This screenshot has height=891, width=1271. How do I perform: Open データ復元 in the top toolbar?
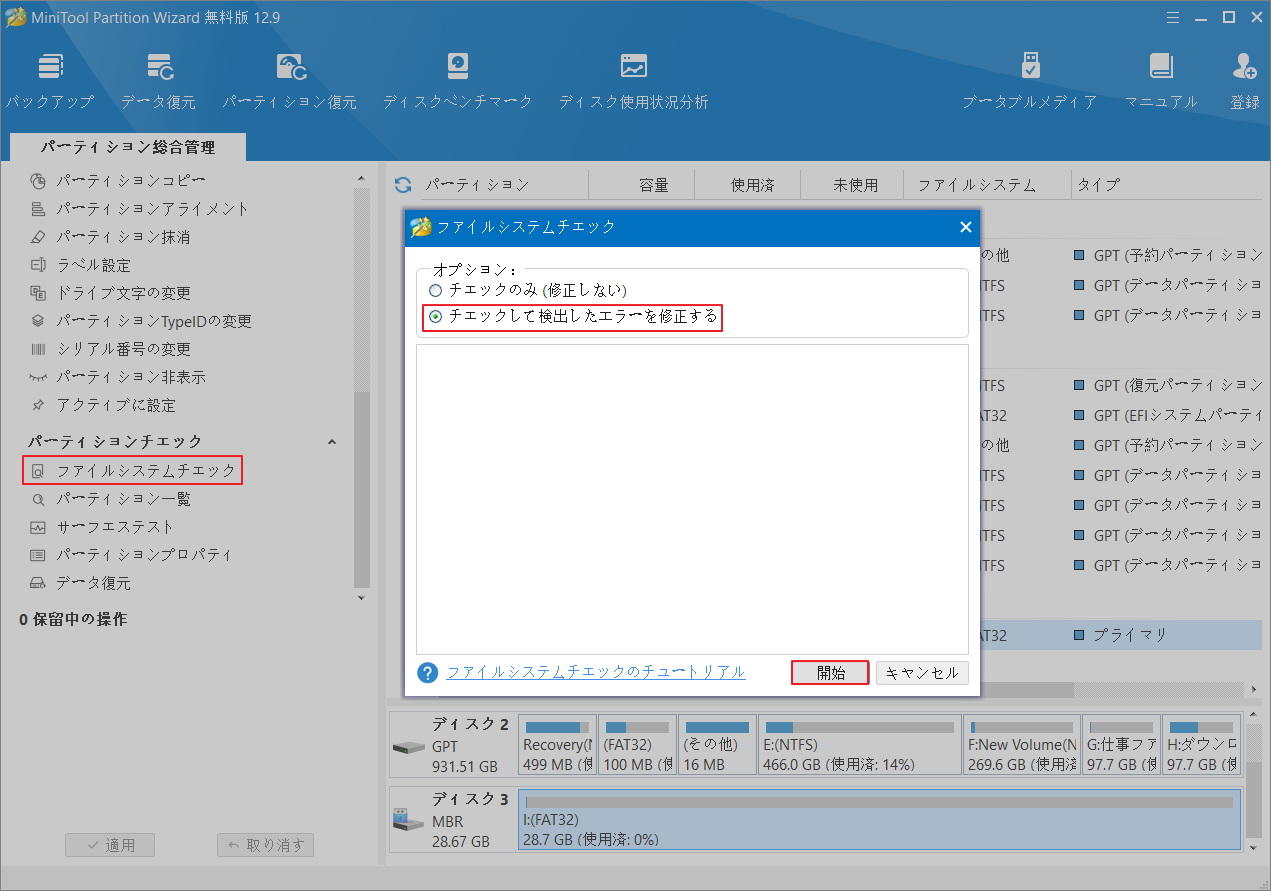pyautogui.click(x=159, y=80)
